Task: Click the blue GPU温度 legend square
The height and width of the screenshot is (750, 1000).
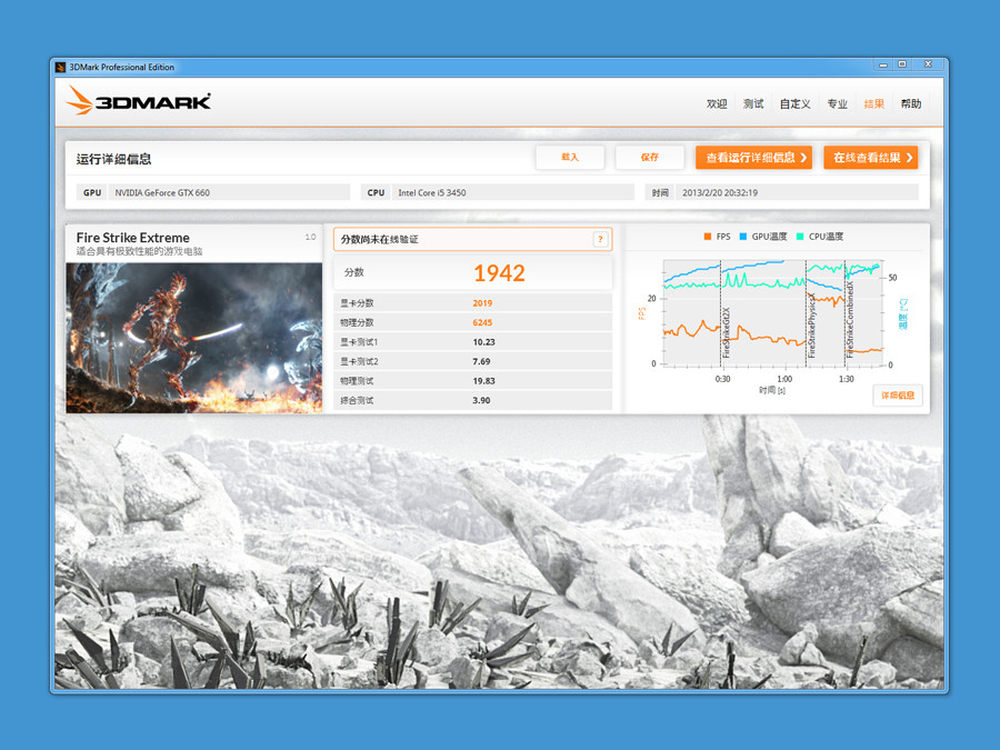Action: [x=742, y=237]
